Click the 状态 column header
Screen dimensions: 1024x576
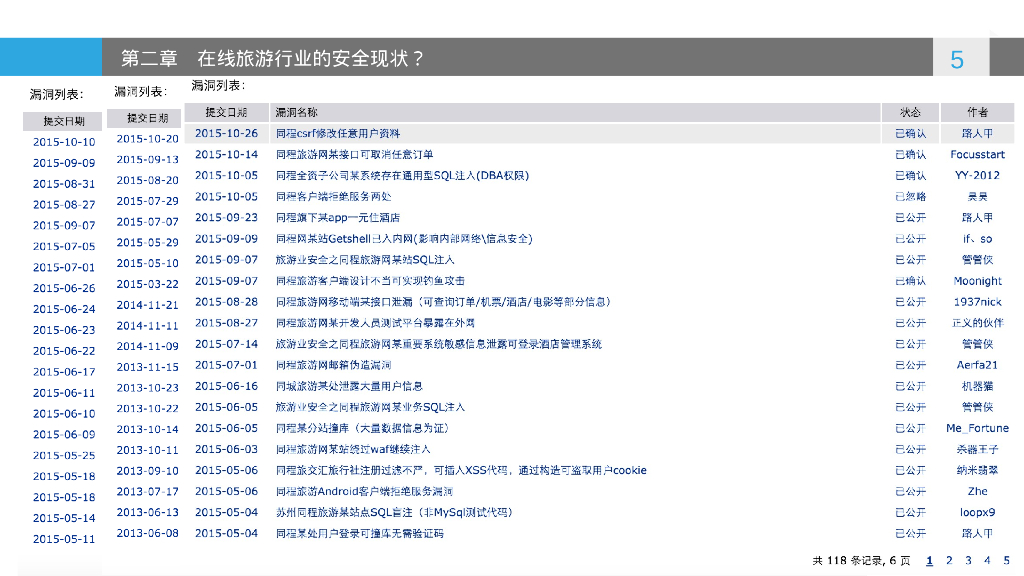910,112
